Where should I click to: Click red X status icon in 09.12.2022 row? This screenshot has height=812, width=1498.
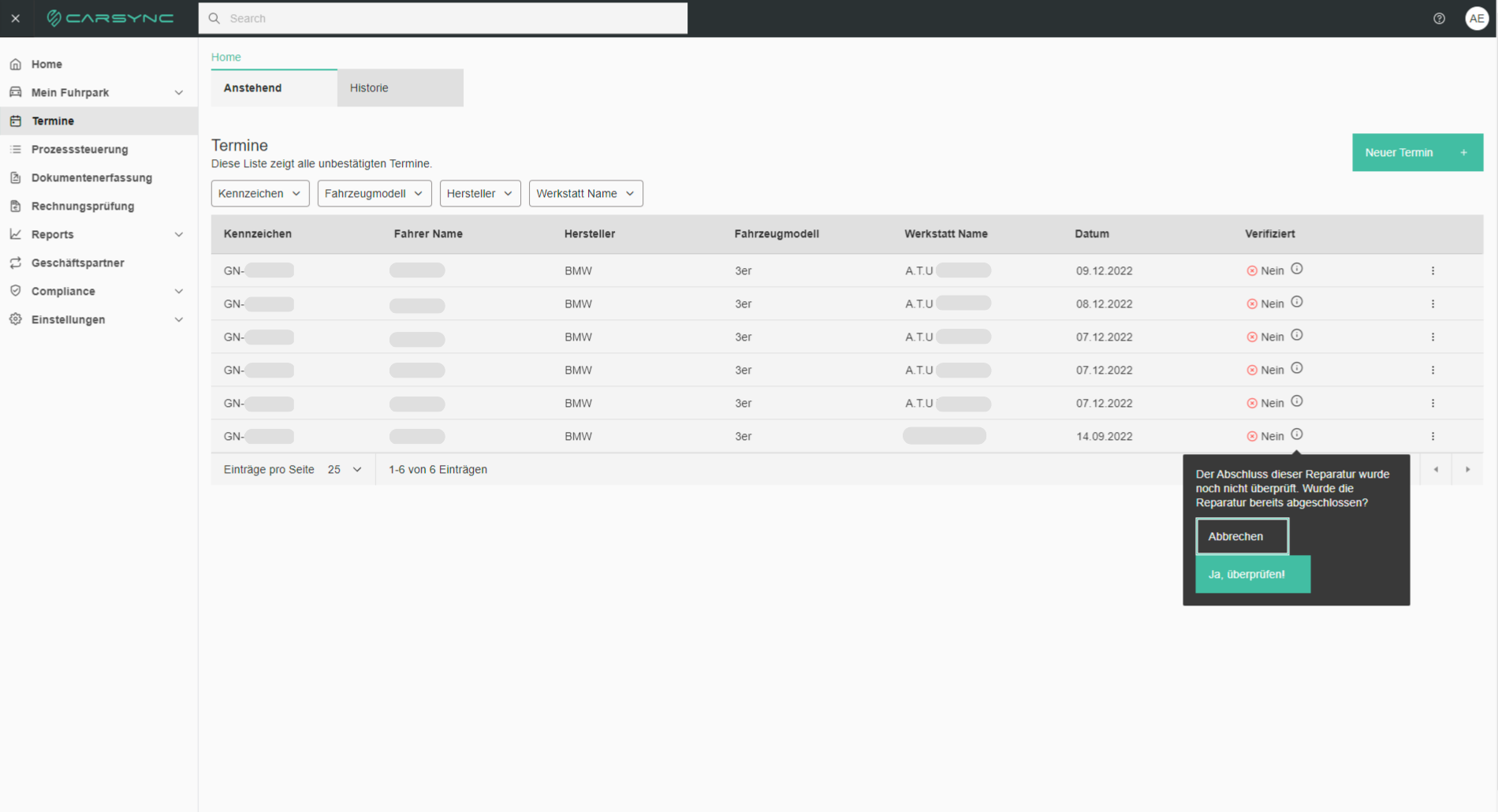pos(1251,270)
